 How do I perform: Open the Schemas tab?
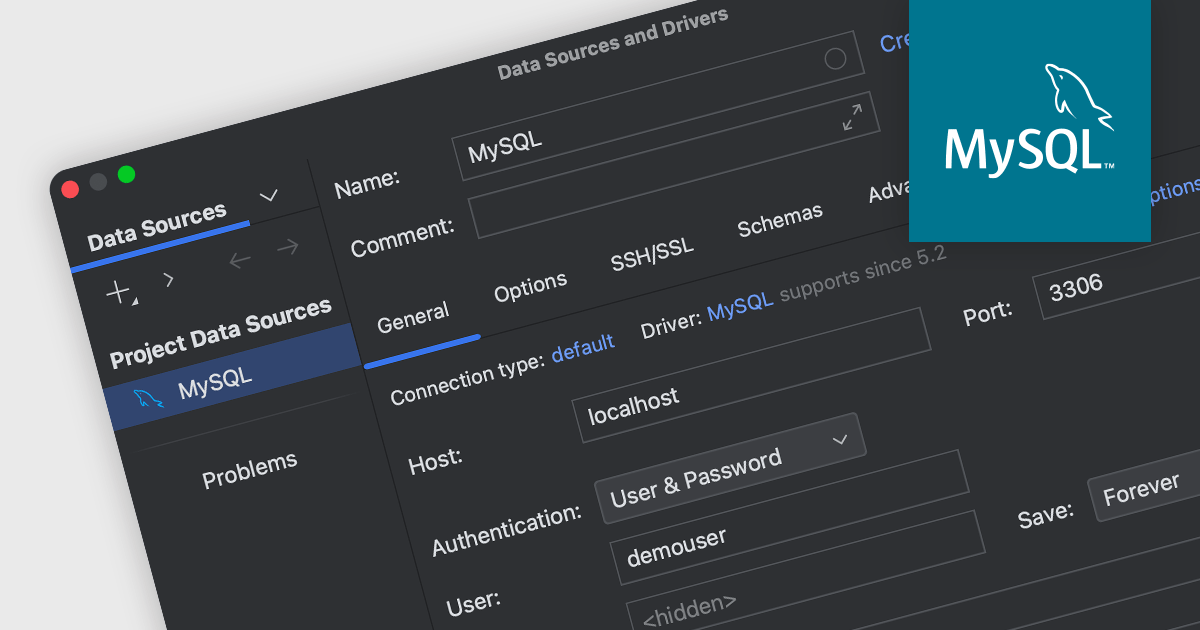[x=780, y=220]
